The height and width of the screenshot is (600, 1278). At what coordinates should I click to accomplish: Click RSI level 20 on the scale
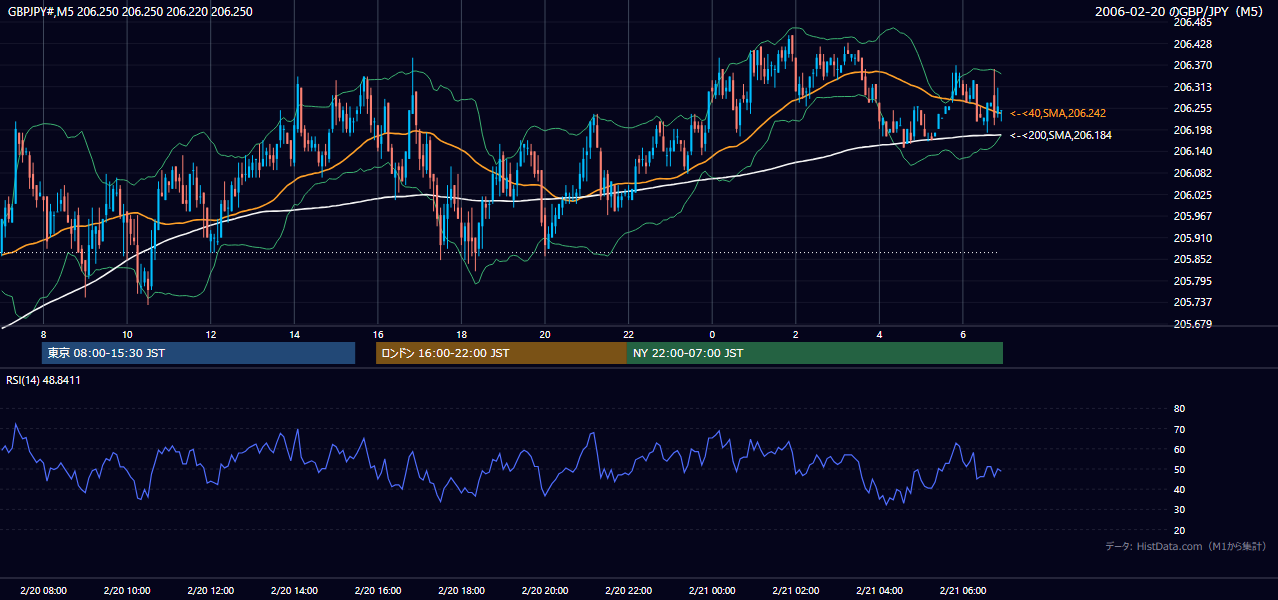(1179, 530)
